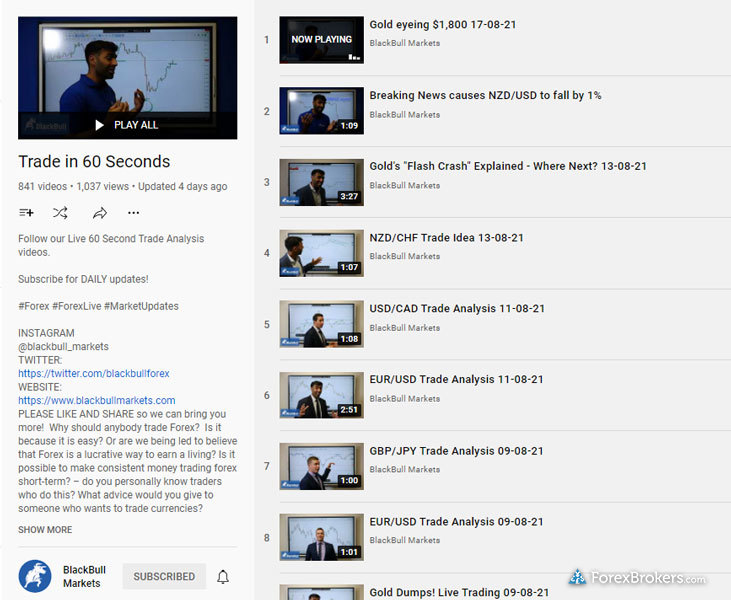Open title 'Breaking News causes NZD/USD to fall'

coord(485,96)
